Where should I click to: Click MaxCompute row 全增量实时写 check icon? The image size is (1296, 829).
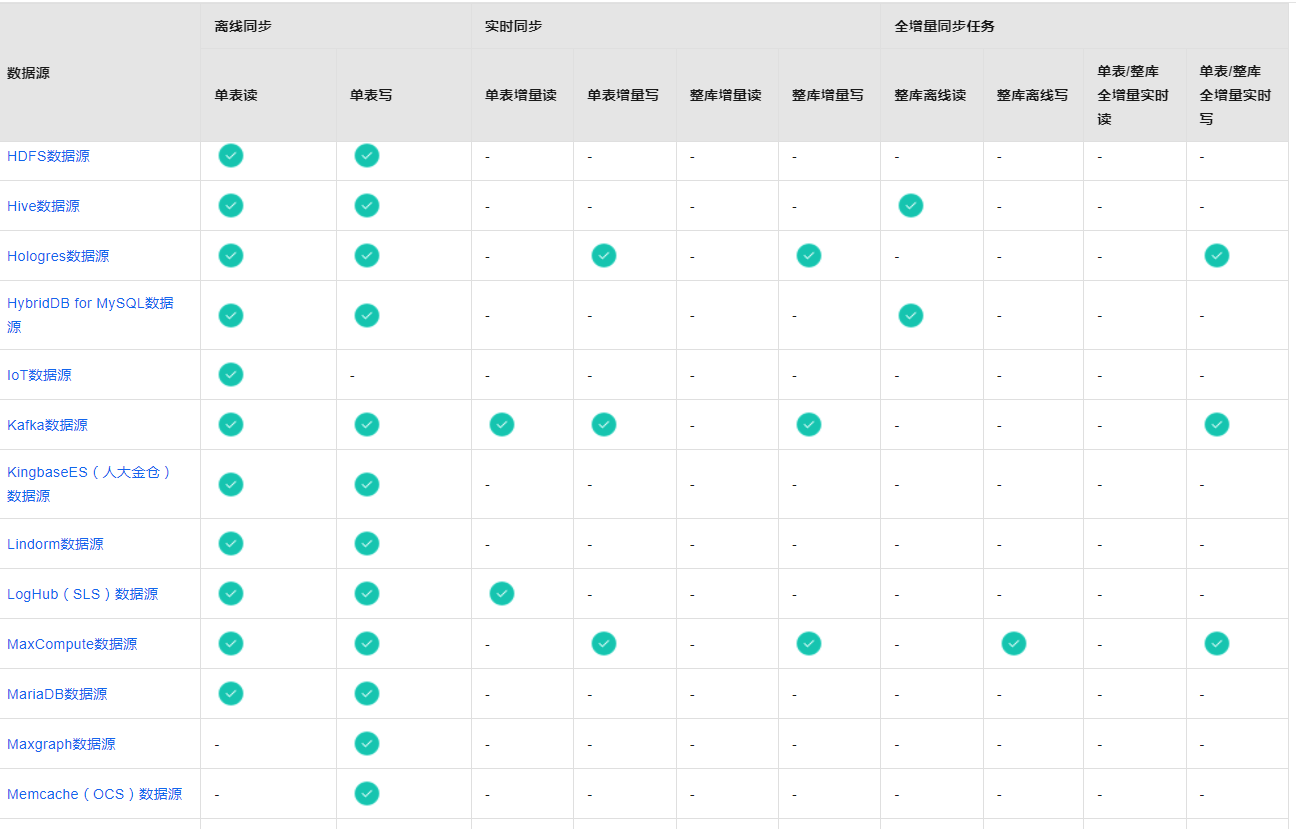click(x=1217, y=643)
